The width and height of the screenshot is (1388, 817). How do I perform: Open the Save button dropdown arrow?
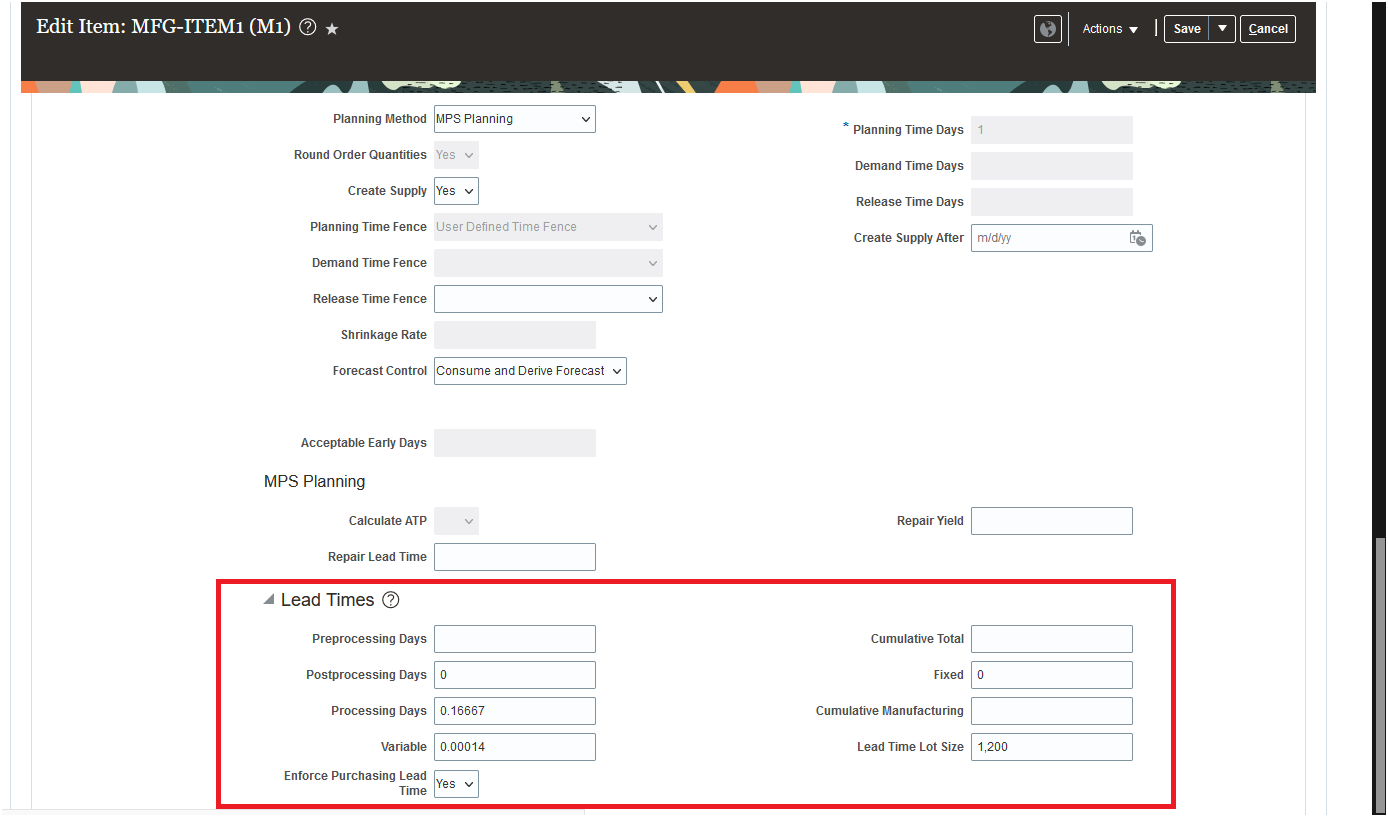point(1222,29)
